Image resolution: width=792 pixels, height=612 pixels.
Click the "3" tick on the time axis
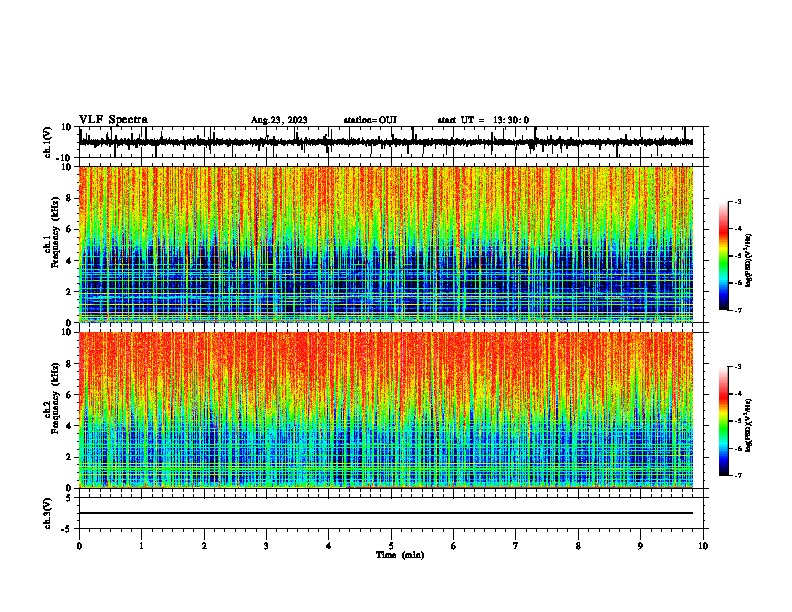(266, 546)
